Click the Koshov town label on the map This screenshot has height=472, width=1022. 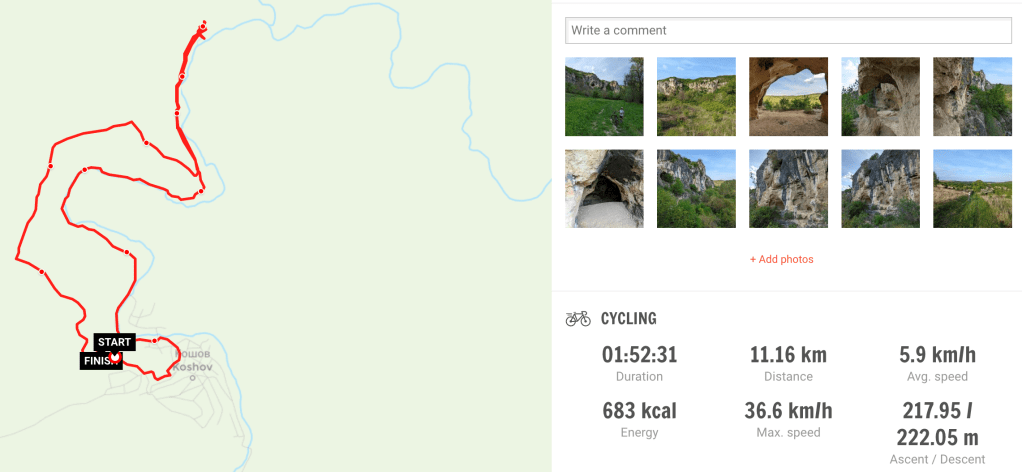(192, 367)
